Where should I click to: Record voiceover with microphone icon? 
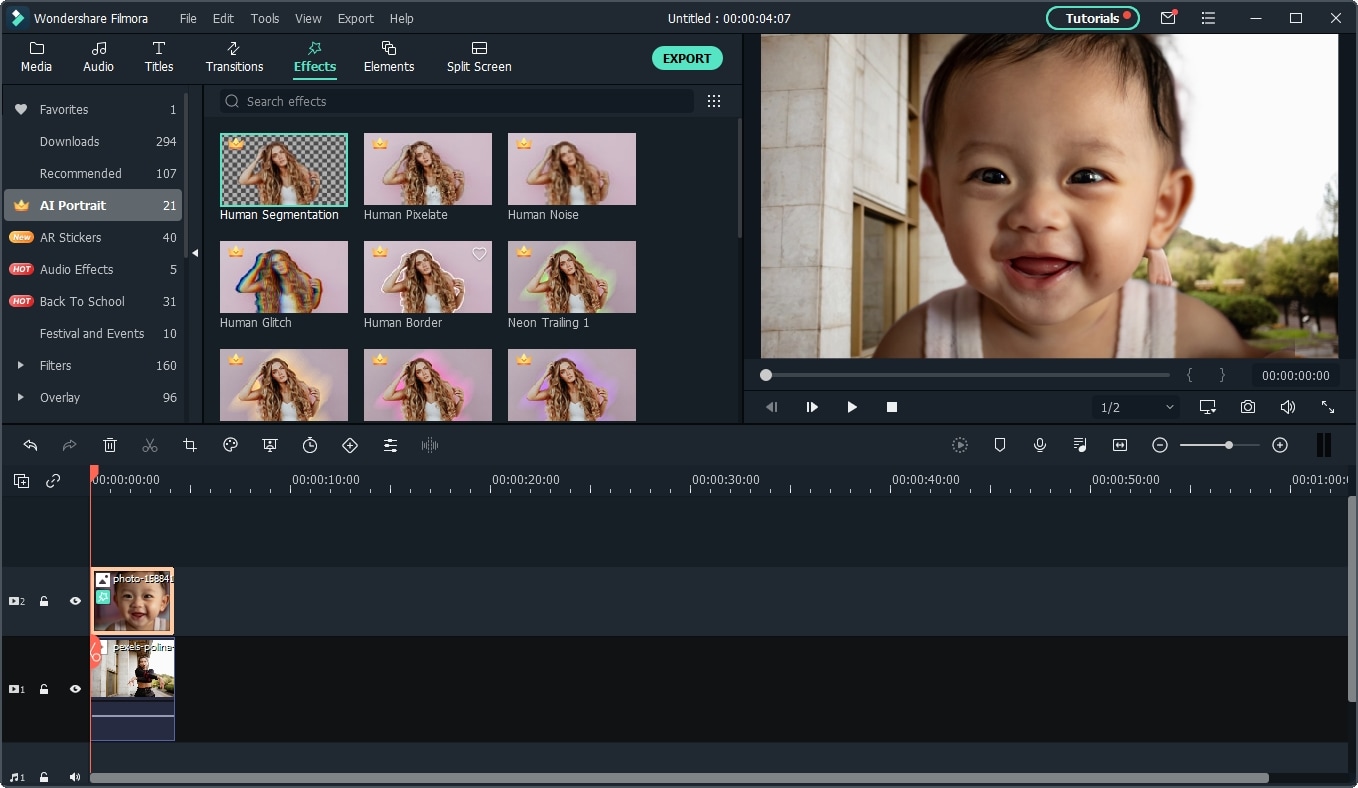tap(1040, 445)
